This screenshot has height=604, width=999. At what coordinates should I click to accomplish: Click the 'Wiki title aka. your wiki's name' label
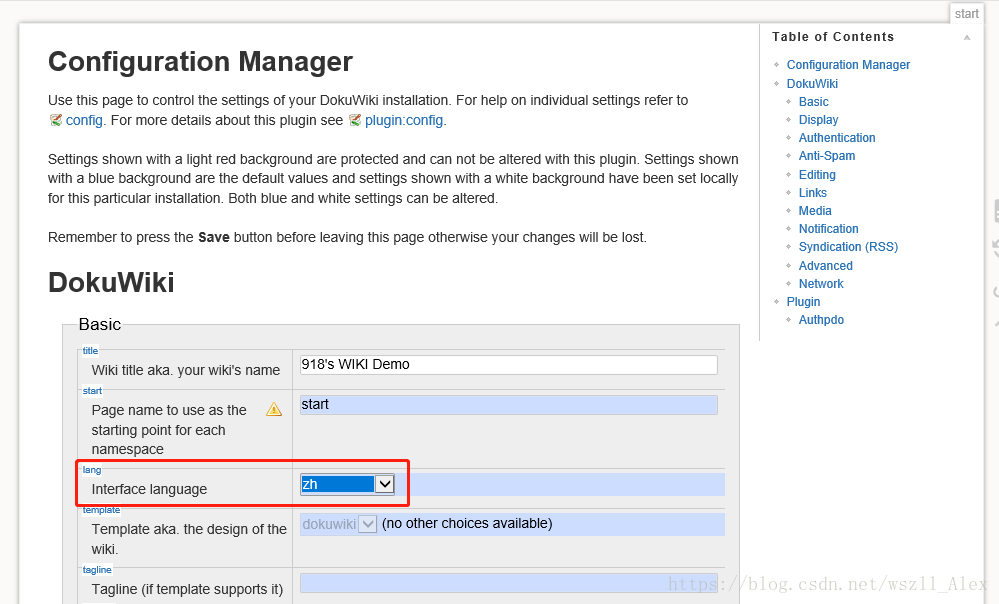click(x=185, y=370)
